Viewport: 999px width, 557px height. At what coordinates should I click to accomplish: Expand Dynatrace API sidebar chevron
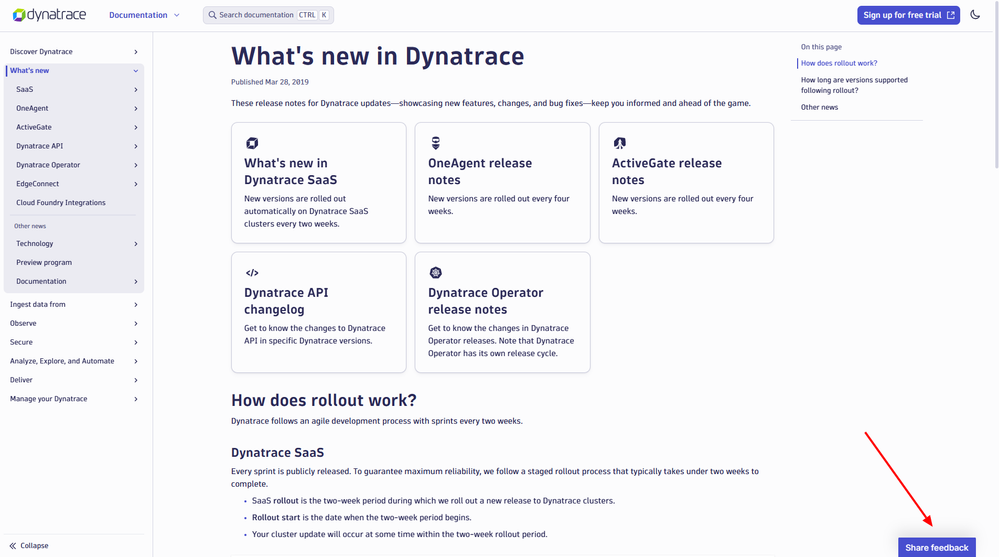point(136,146)
